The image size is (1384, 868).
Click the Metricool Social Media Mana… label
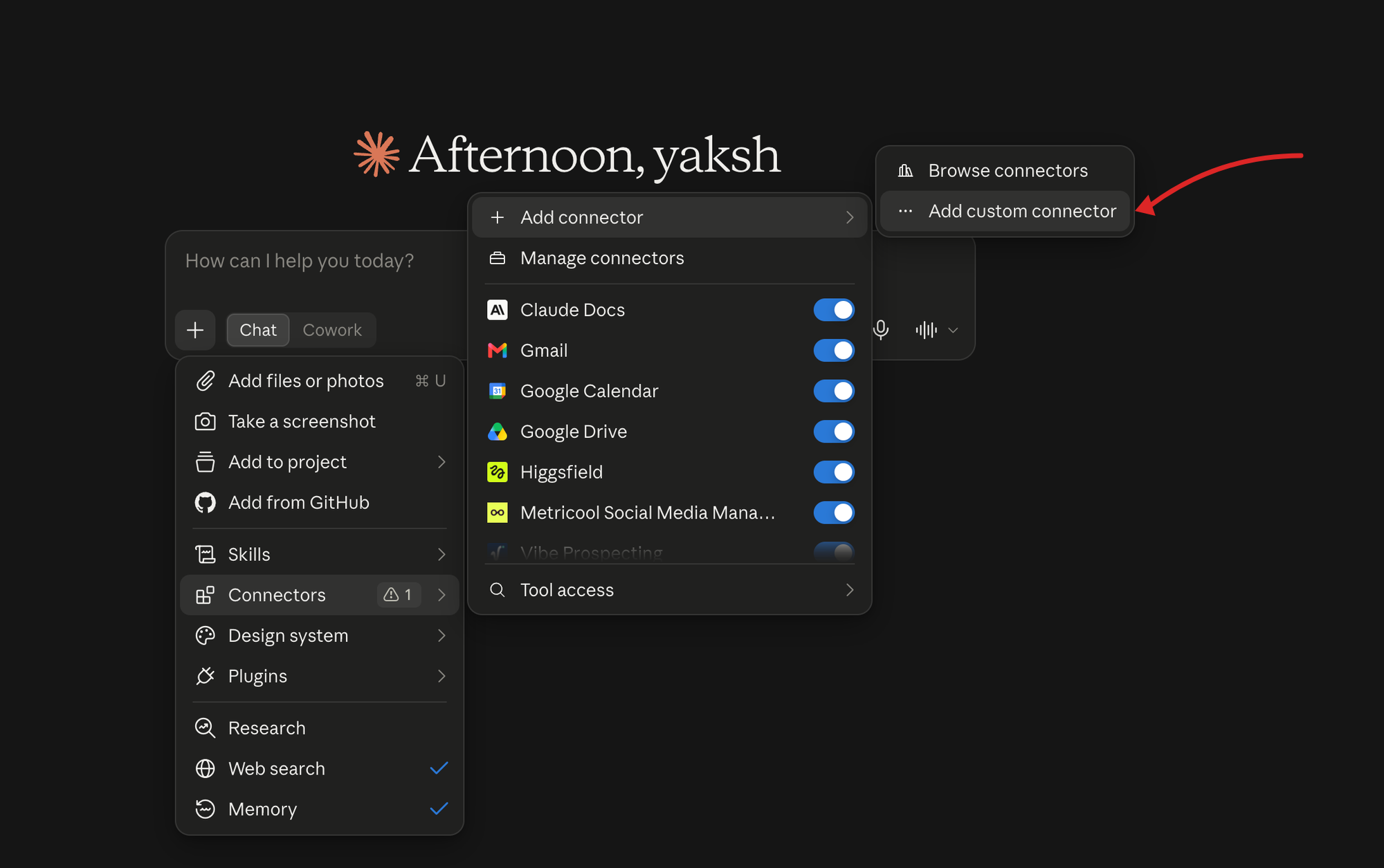[648, 513]
